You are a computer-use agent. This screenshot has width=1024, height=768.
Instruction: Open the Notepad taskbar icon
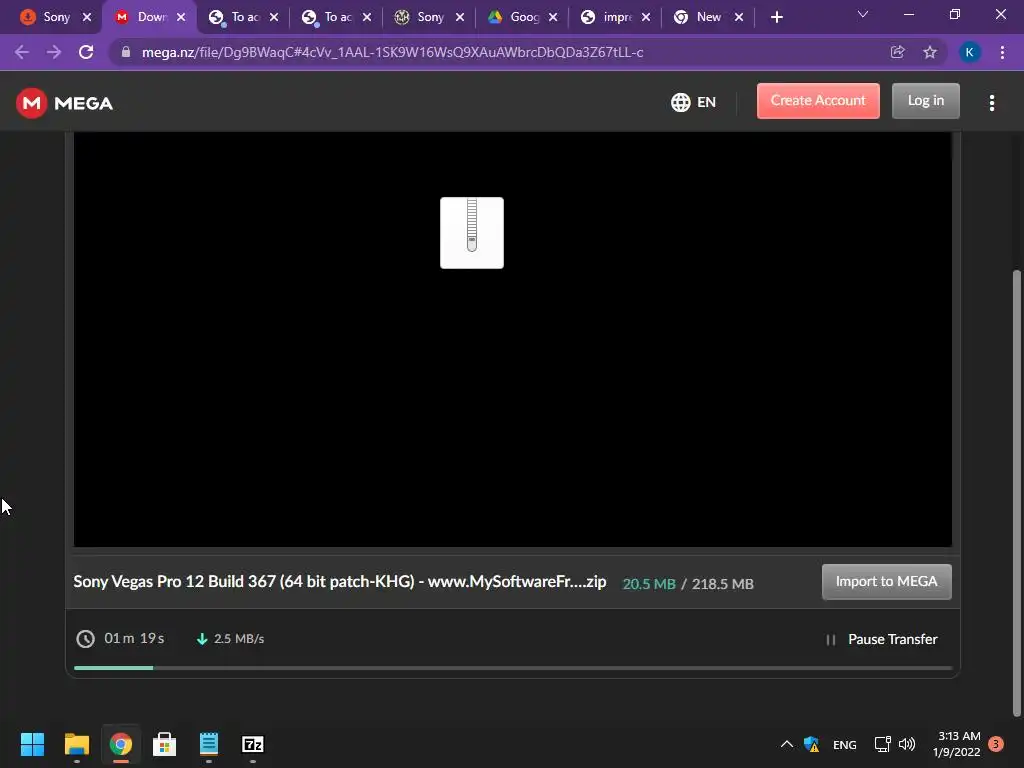209,744
